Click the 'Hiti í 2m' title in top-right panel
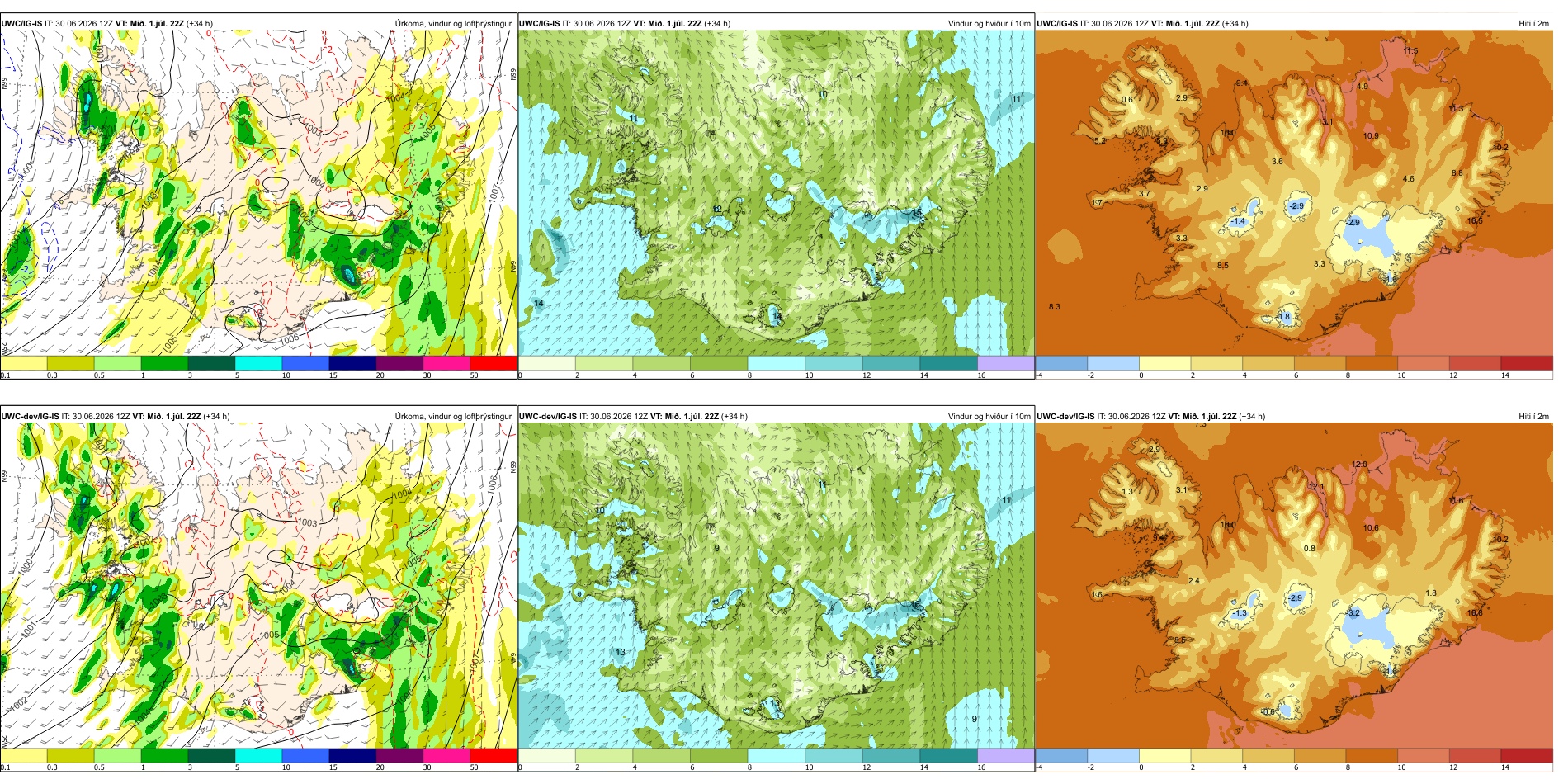Image resolution: width=1568 pixels, height=784 pixels. 1533,24
